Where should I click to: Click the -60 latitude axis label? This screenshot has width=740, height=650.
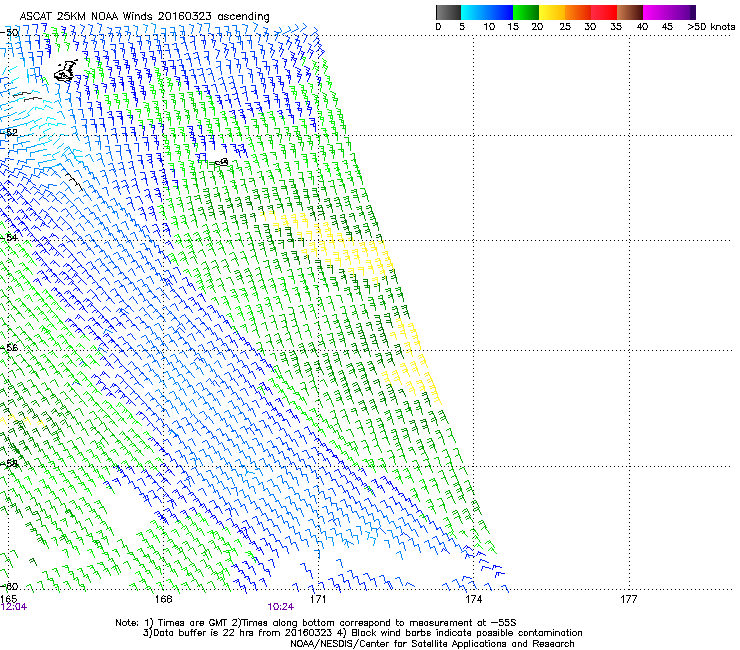9,586
